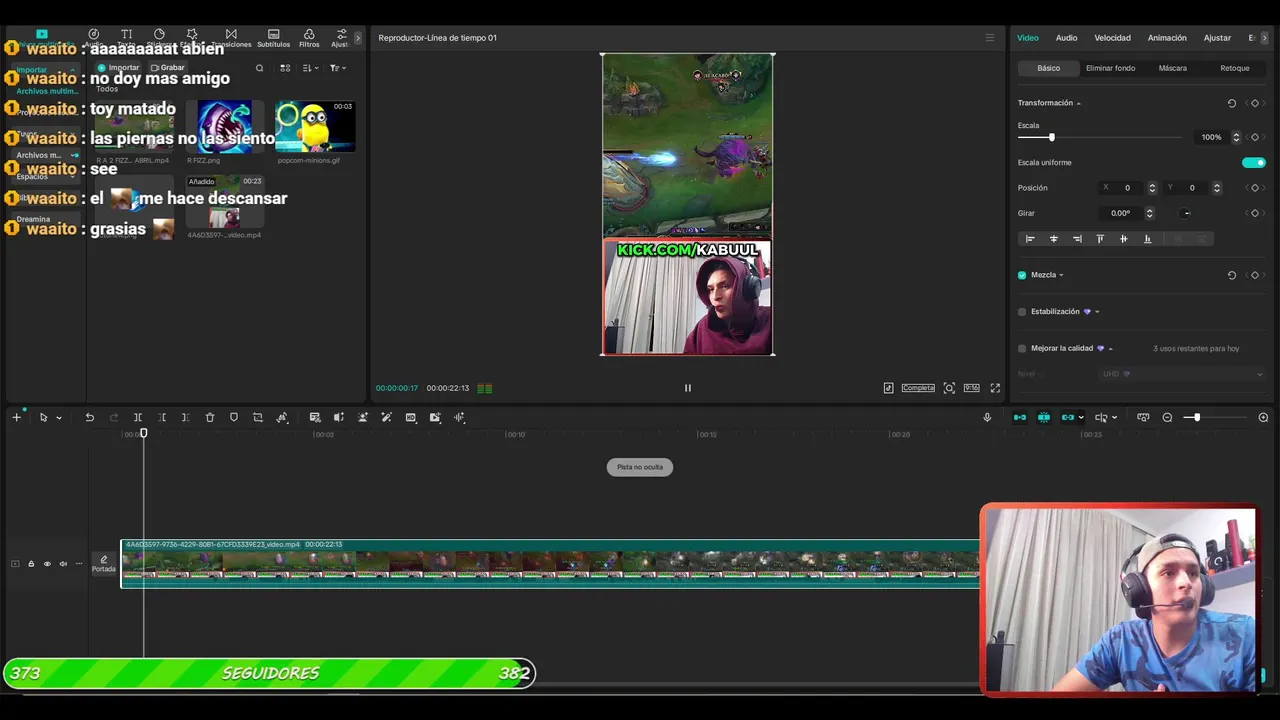Align clip to left edge icon

coord(1030,239)
